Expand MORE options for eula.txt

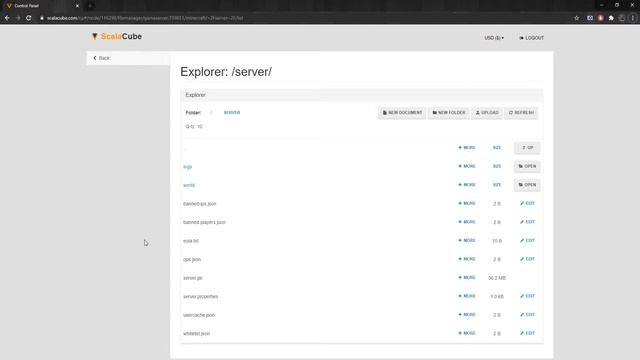click(x=467, y=240)
